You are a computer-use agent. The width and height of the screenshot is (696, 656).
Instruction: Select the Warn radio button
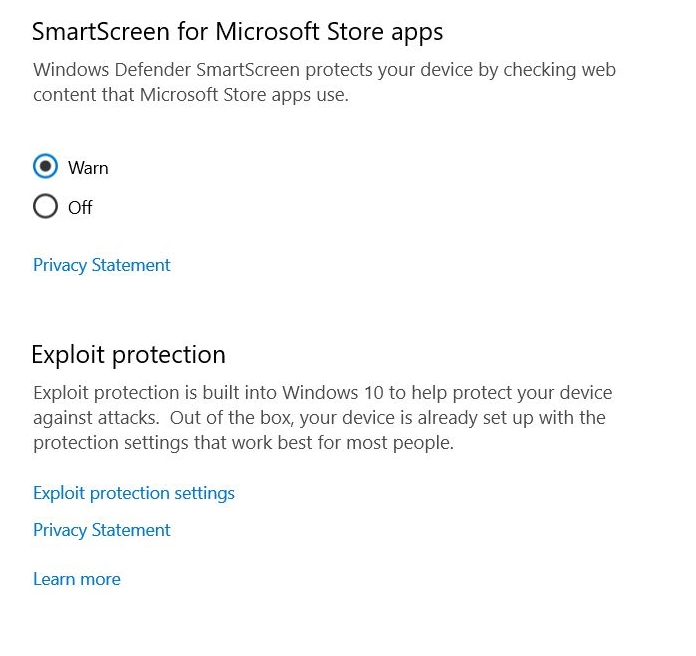45,167
